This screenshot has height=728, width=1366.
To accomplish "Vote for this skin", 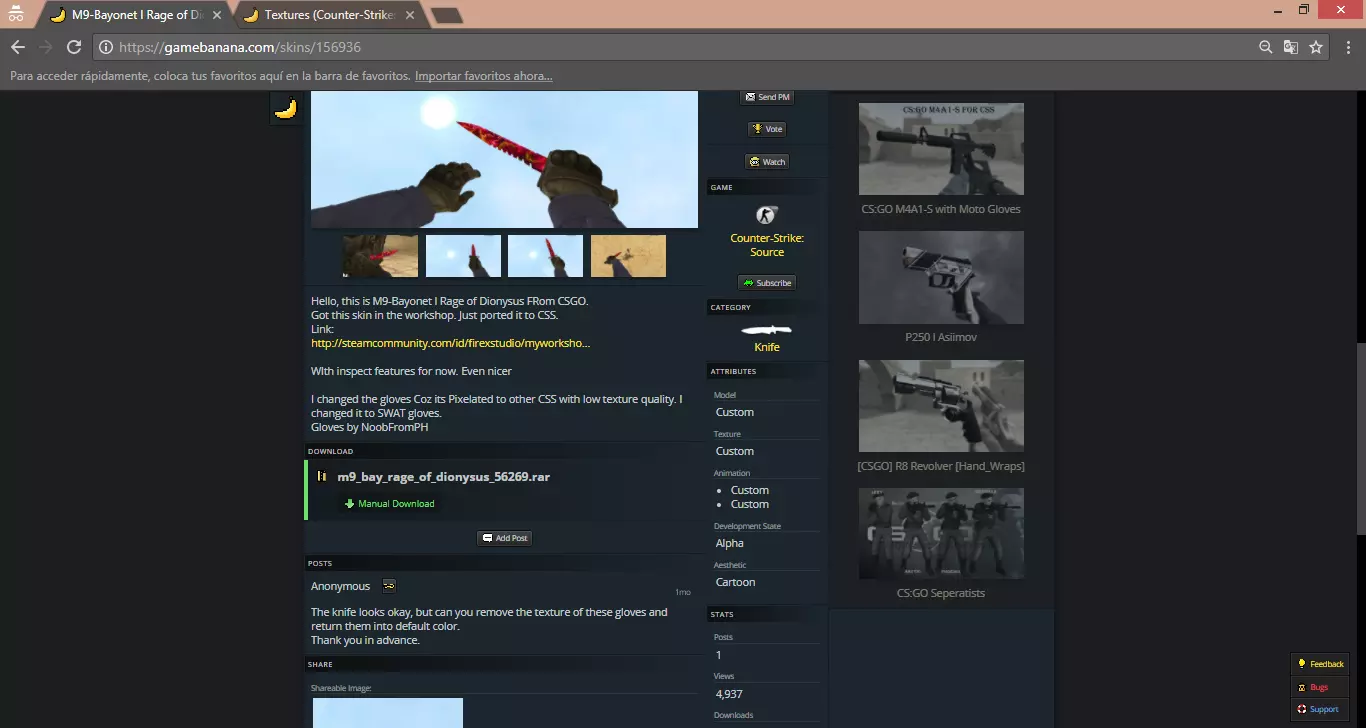I will click(x=767, y=129).
